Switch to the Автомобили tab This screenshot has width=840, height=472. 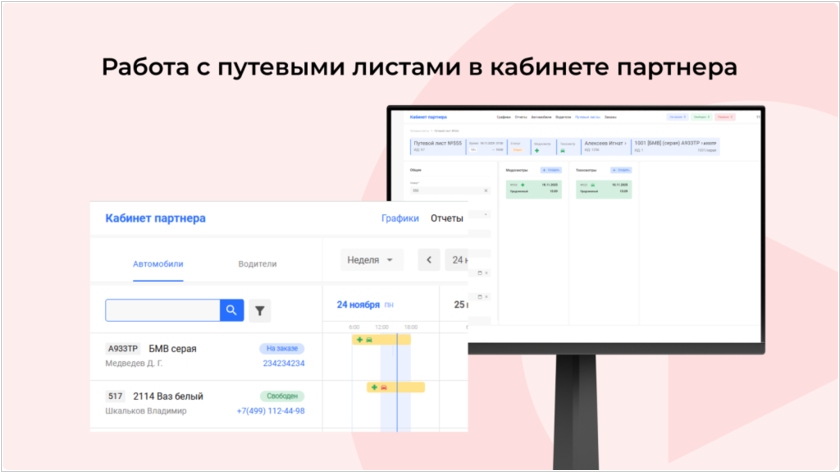pos(158,264)
